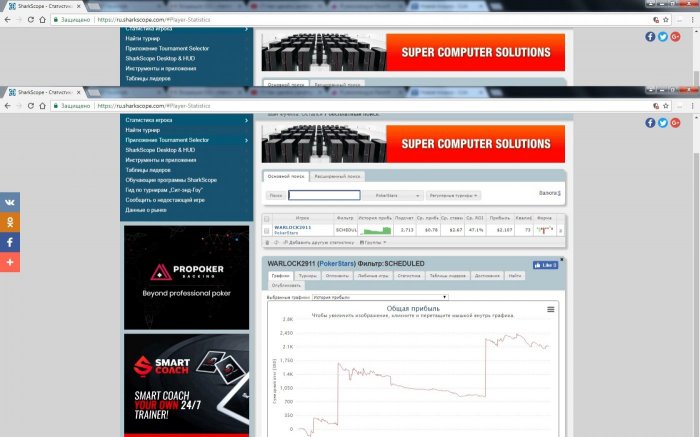The height and width of the screenshot is (437, 700).
Task: Click the Google+ icon in back window page
Action: 675,37
